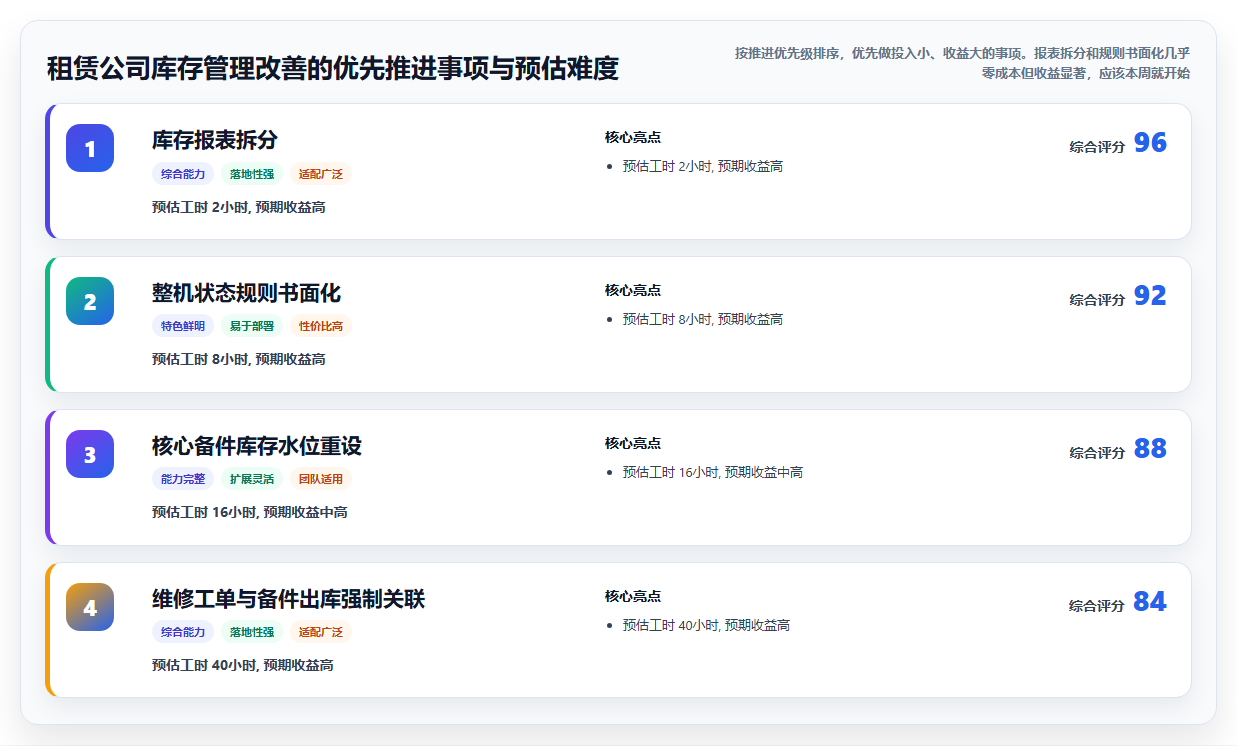Click the bullet item 预估工时 16小时 under 核心亮点
The height and width of the screenshot is (746, 1237).
713,472
